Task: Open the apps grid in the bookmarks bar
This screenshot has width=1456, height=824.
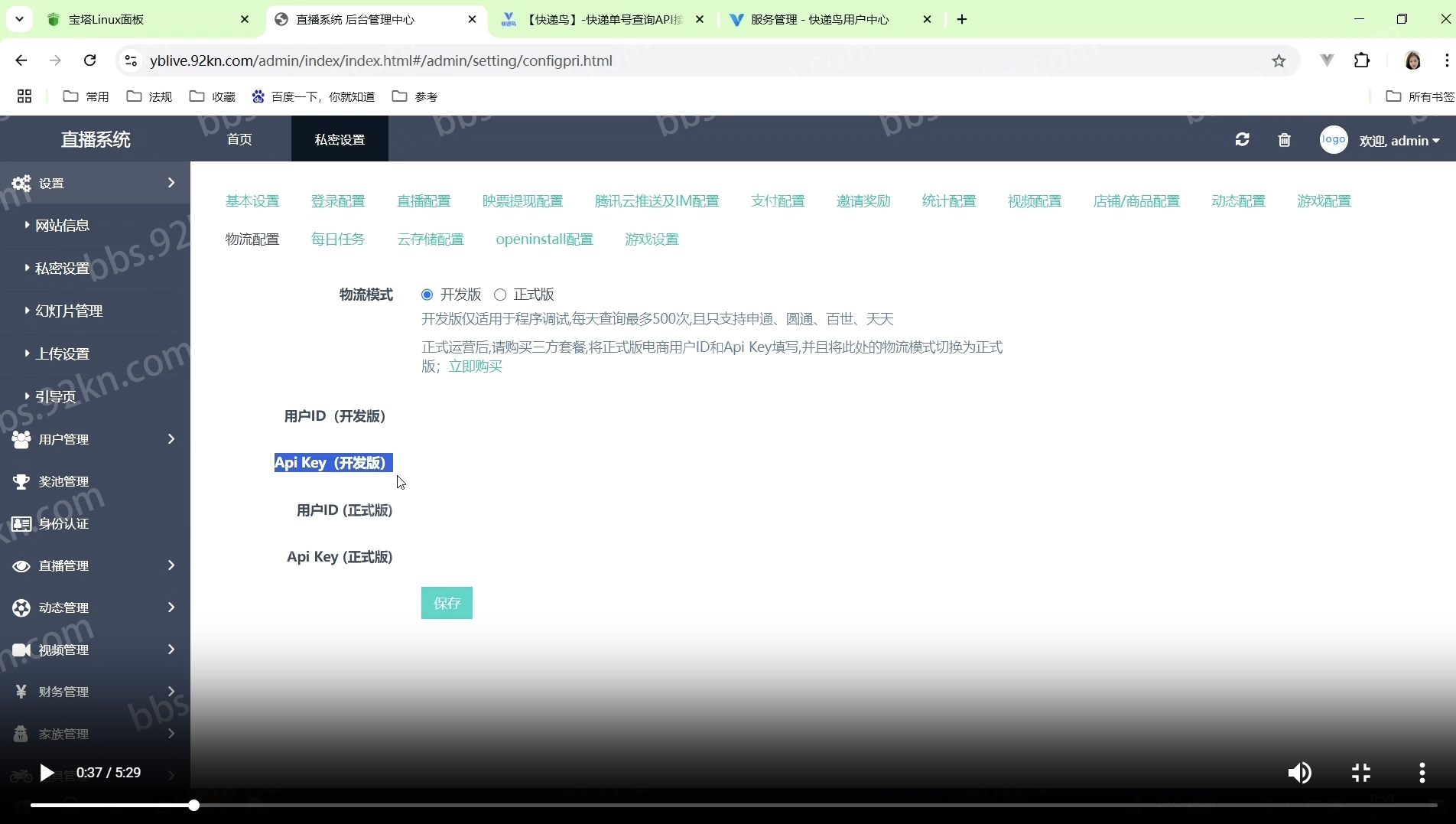Action: [24, 96]
